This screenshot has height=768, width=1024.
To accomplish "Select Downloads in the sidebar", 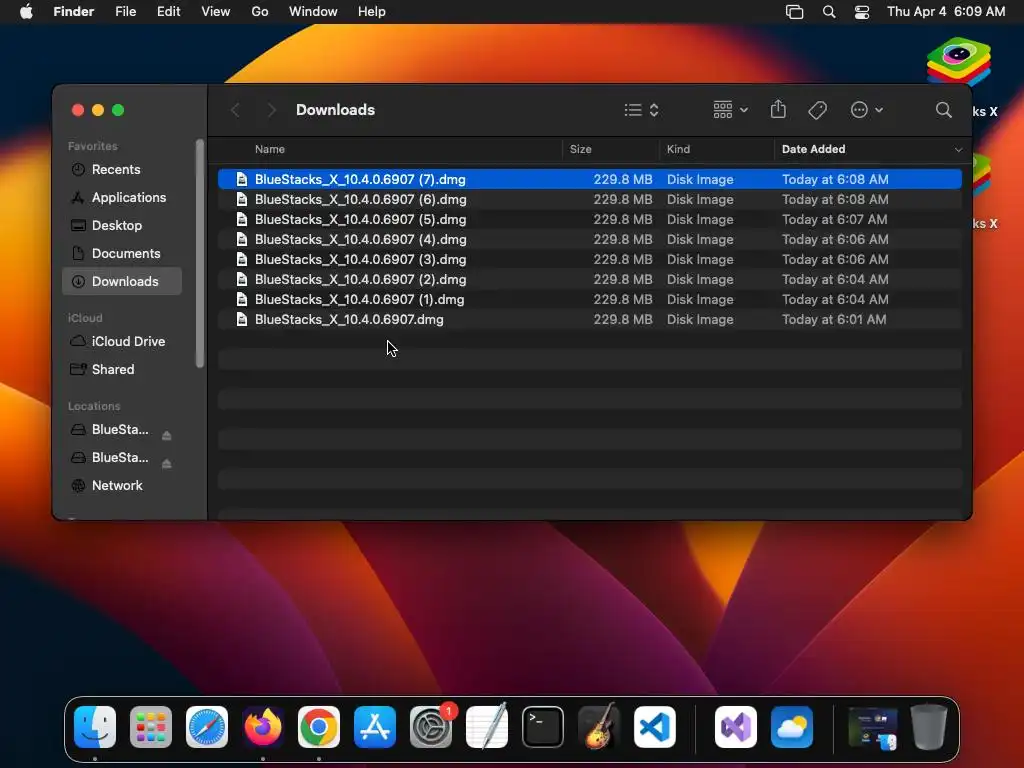I will coord(121,281).
